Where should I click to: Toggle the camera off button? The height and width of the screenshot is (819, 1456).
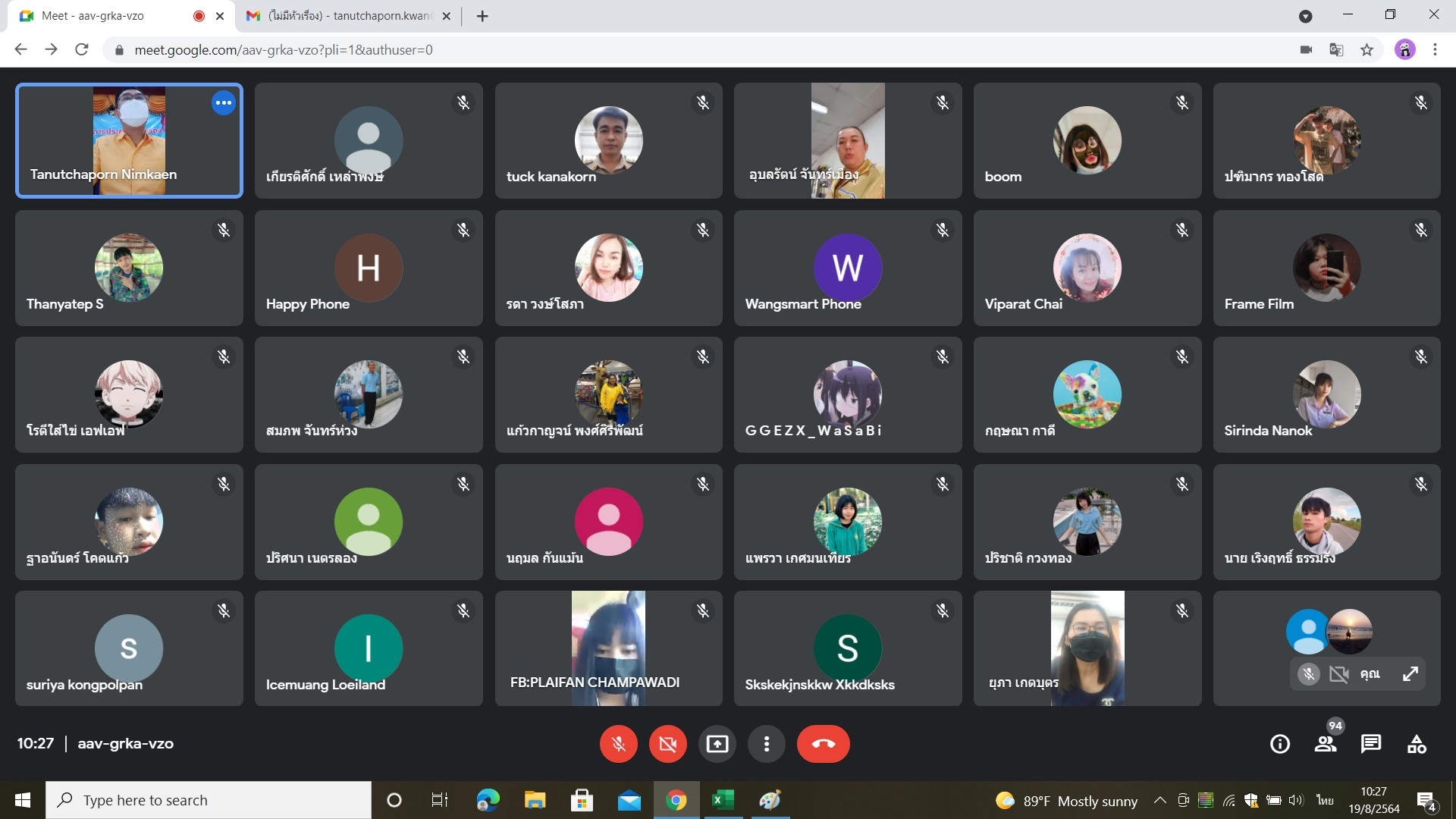[667, 744]
